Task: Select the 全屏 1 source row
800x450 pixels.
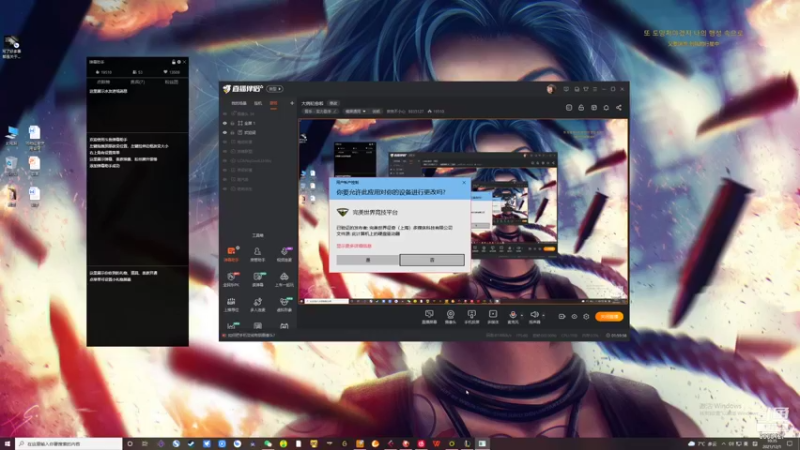Action: (x=258, y=123)
